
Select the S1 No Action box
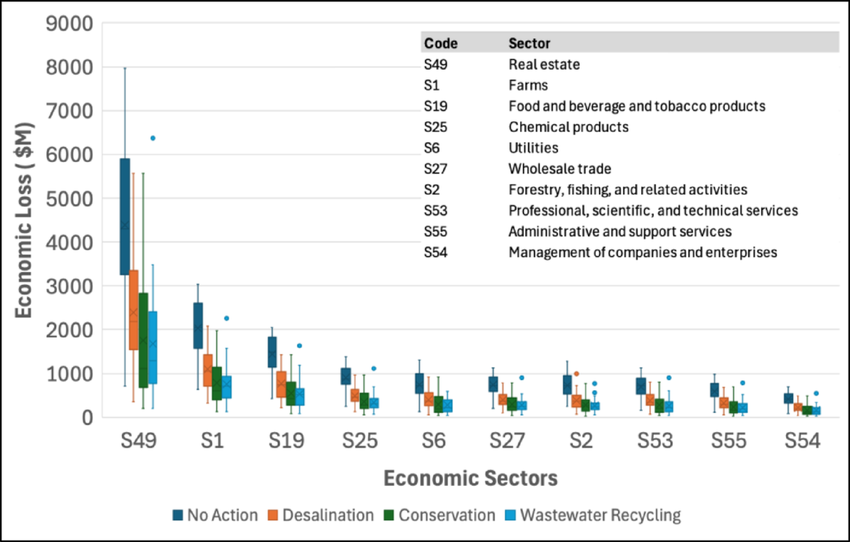198,325
